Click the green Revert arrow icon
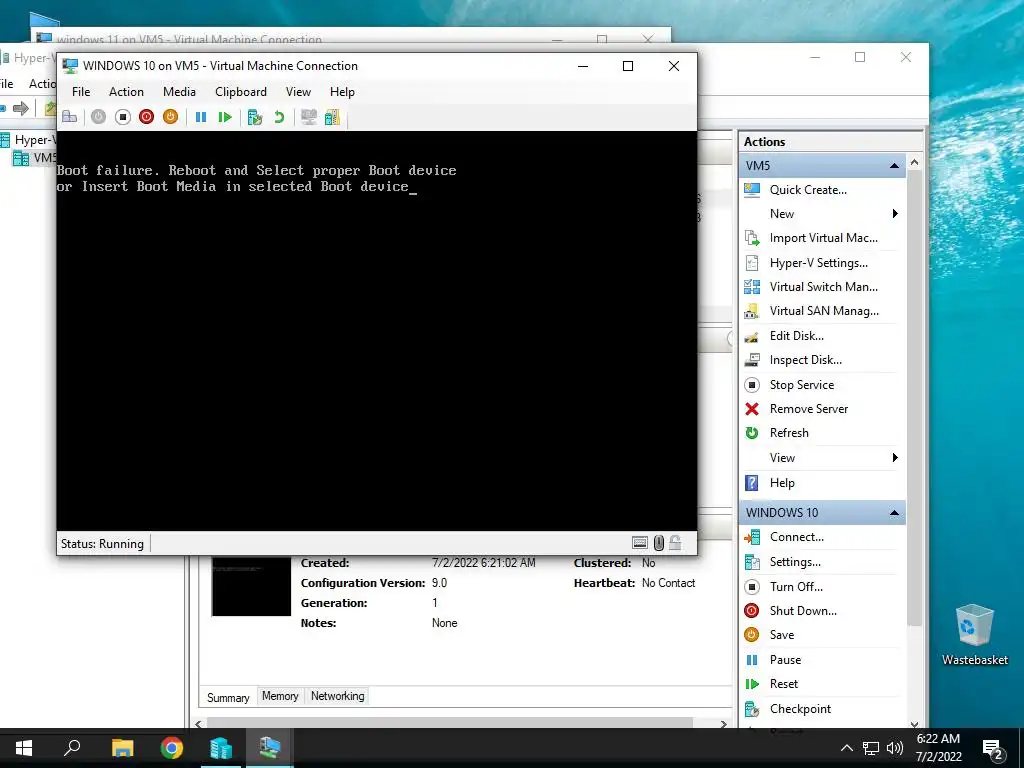The image size is (1024, 768). 279,117
